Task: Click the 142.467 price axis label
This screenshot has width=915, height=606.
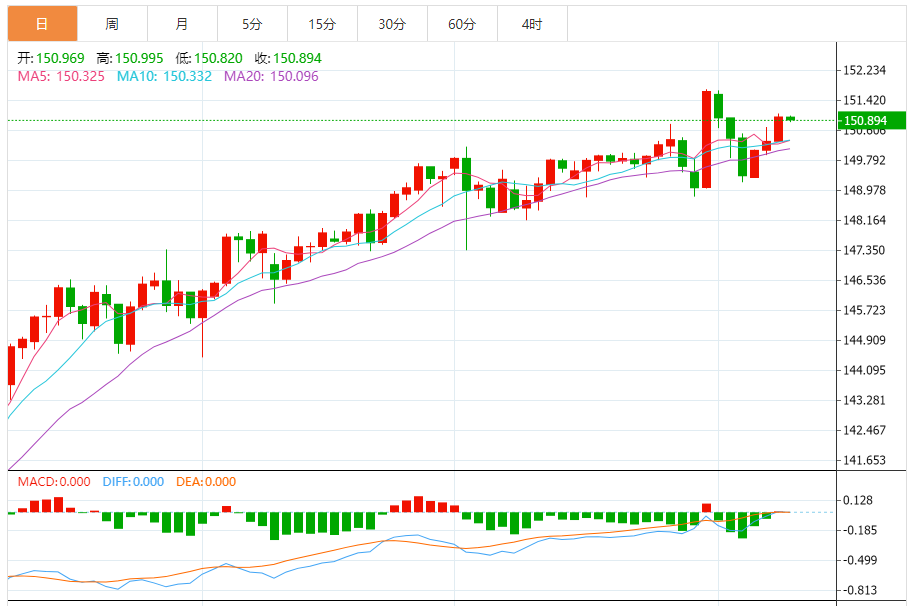Action: (x=864, y=430)
